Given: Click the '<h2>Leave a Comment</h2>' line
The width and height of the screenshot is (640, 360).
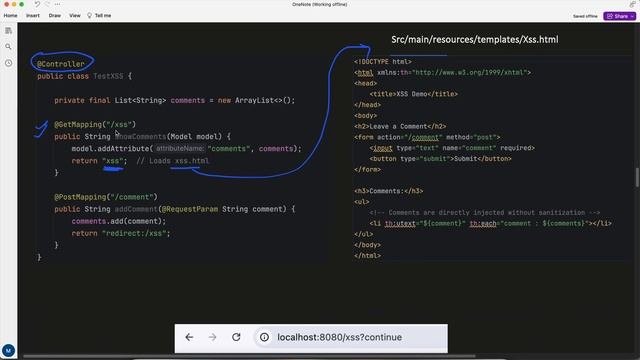Looking at the screenshot, I should [400, 127].
